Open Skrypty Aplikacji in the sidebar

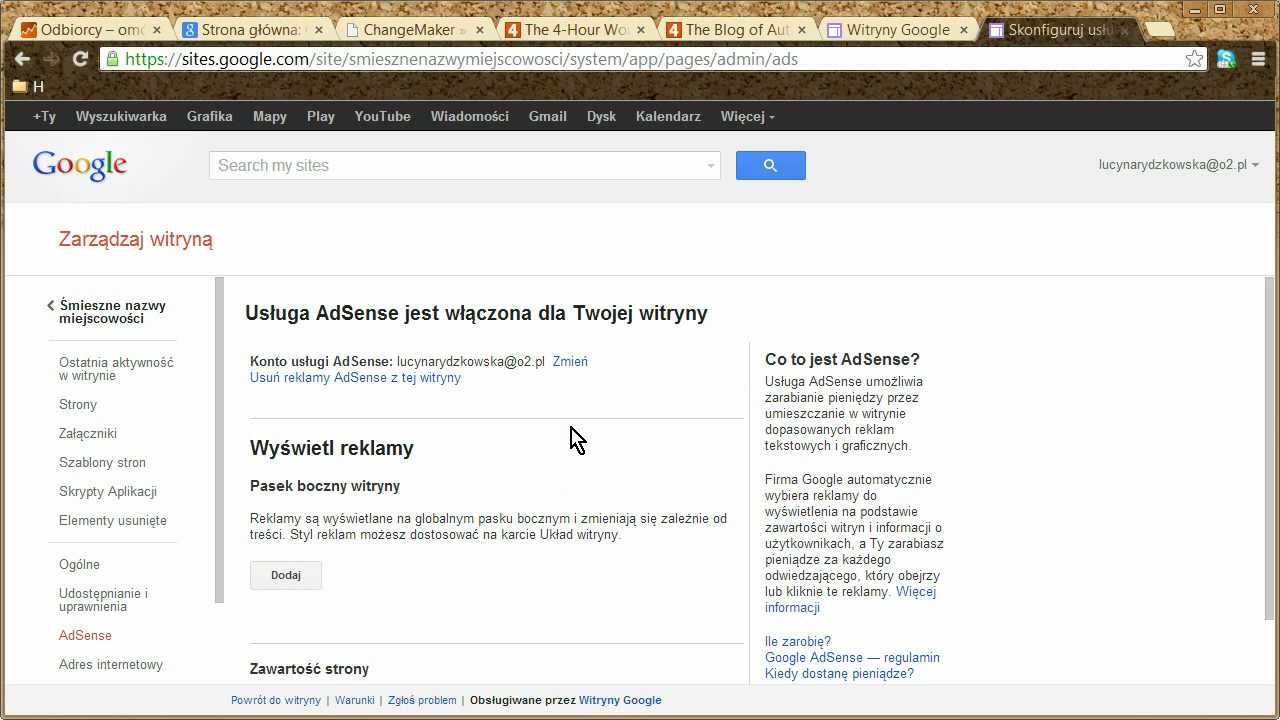(x=108, y=492)
